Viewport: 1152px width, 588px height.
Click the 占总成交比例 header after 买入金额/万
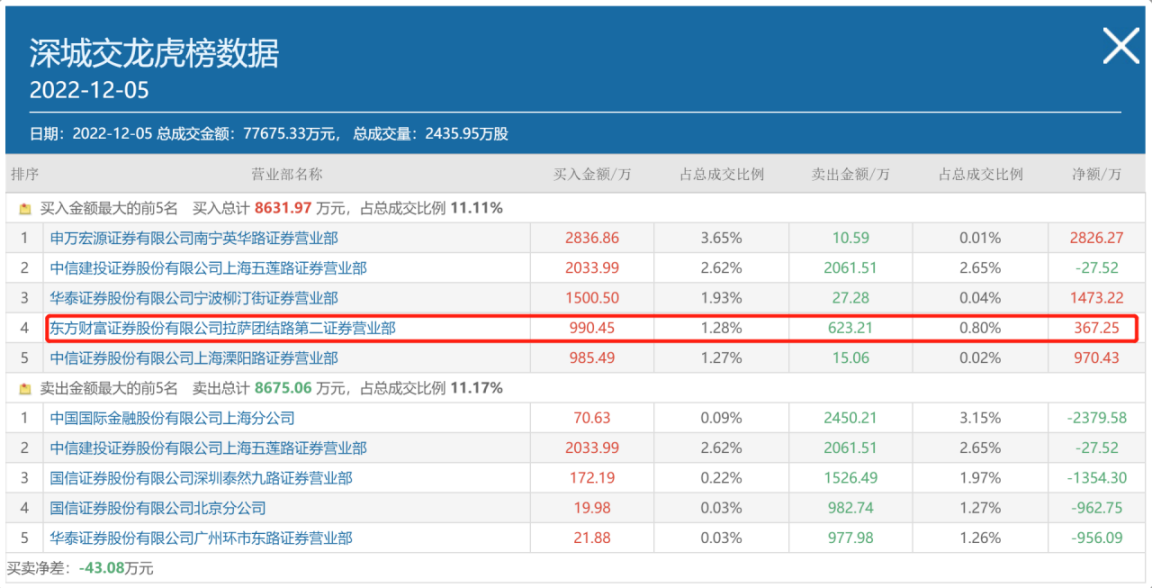721,174
